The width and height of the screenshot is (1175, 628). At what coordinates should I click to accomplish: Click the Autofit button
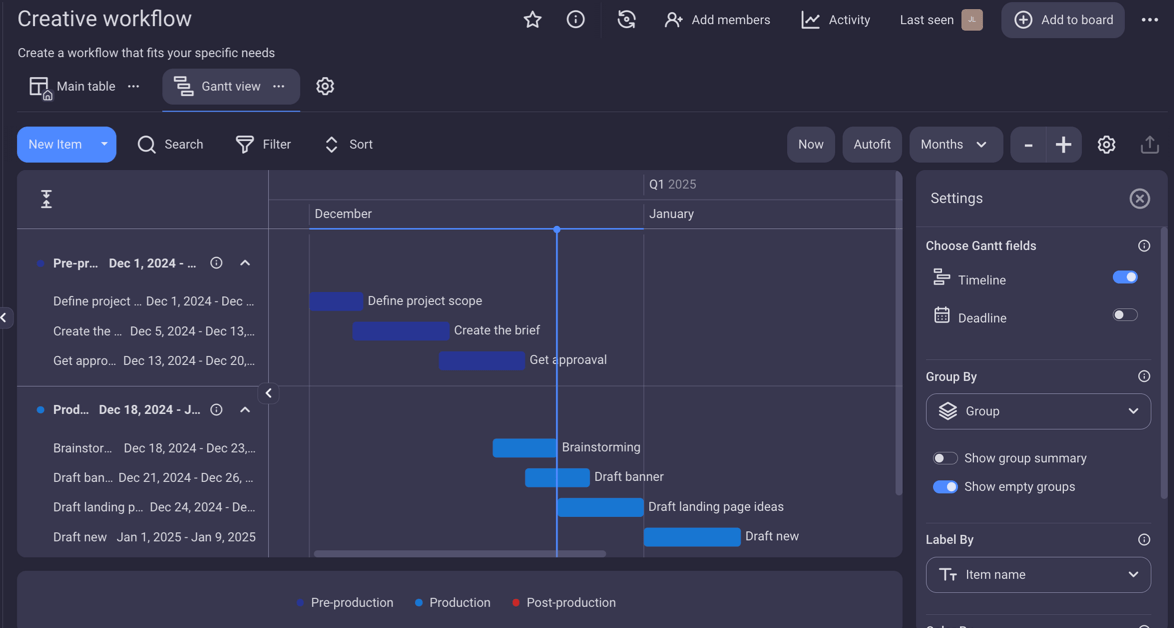click(872, 145)
